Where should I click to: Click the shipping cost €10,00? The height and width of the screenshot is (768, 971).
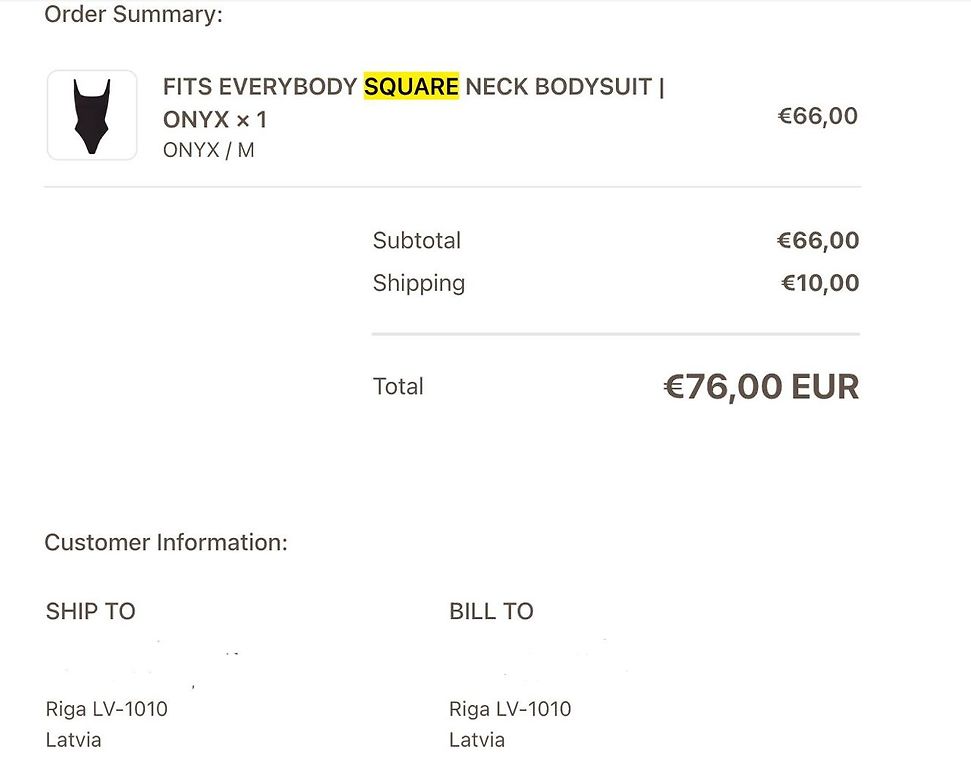point(820,283)
